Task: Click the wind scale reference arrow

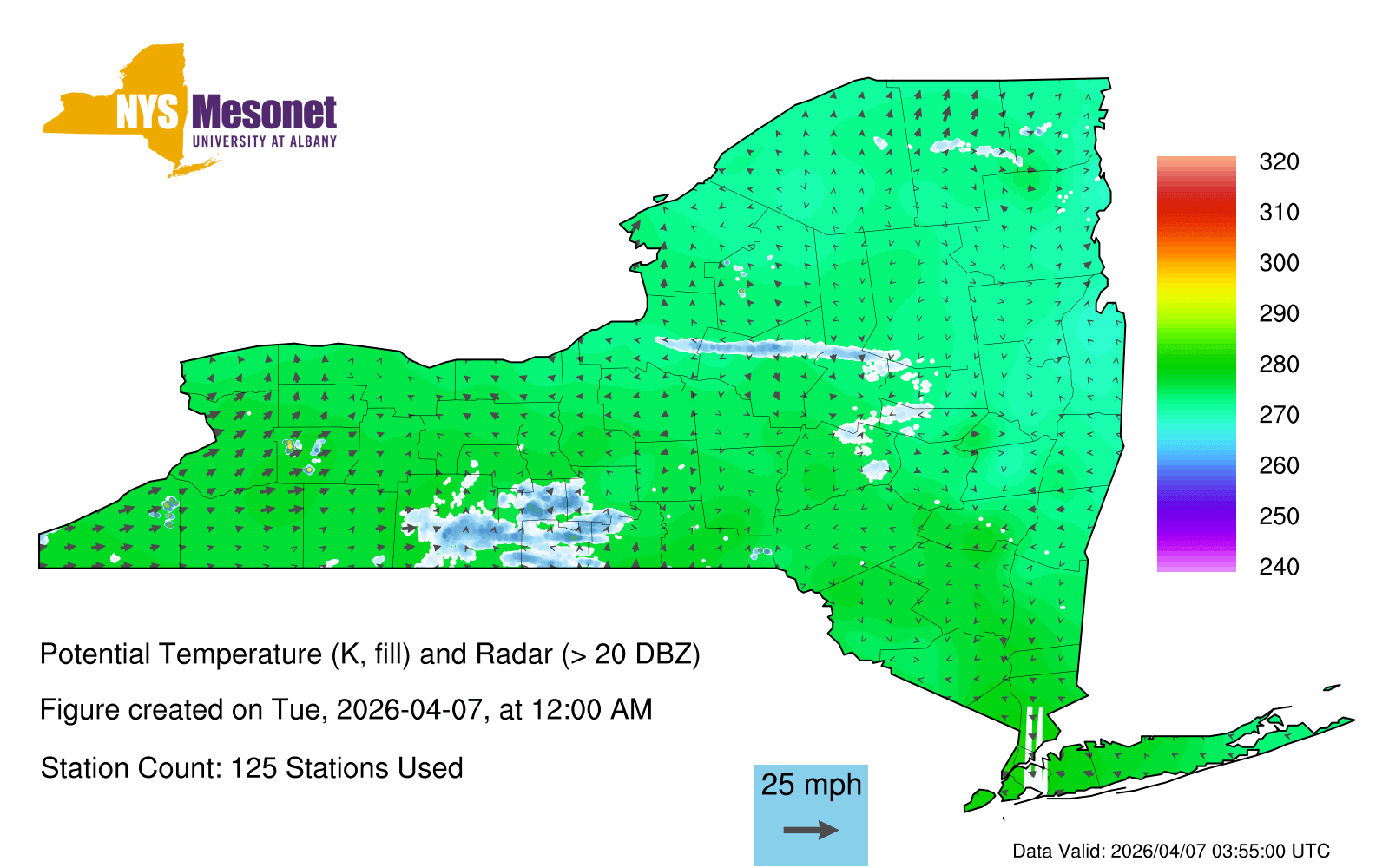Action: pyautogui.click(x=811, y=831)
